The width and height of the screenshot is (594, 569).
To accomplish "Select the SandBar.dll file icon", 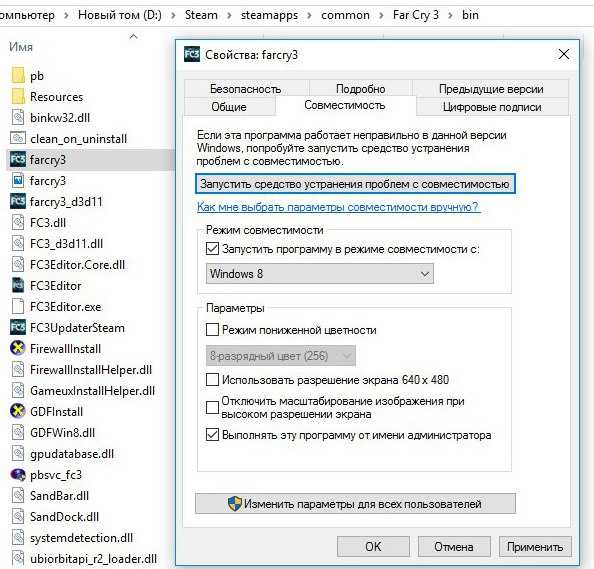I will [18, 496].
